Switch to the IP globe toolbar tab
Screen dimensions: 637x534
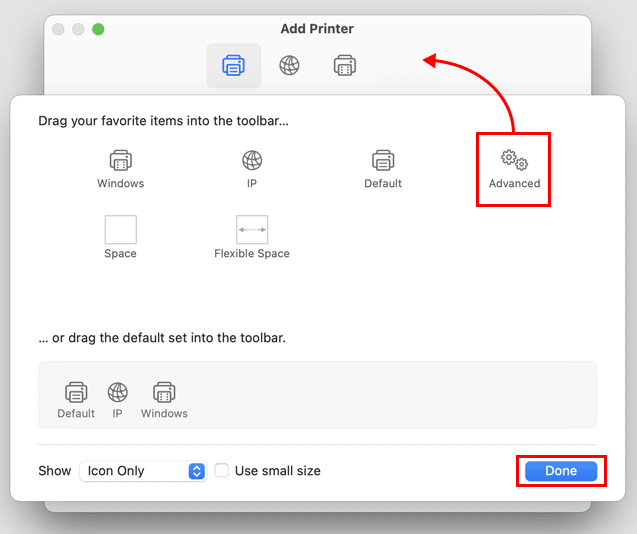point(289,66)
